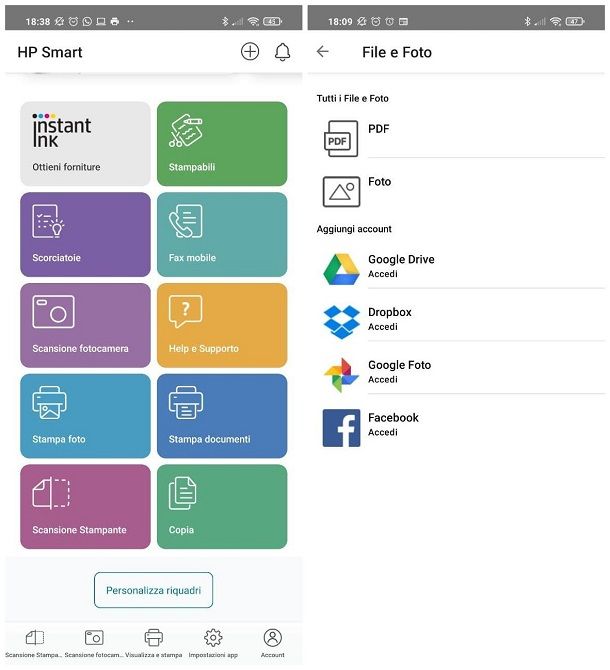Open the Stampa foto tile
This screenshot has height=670, width=610.
point(85,416)
